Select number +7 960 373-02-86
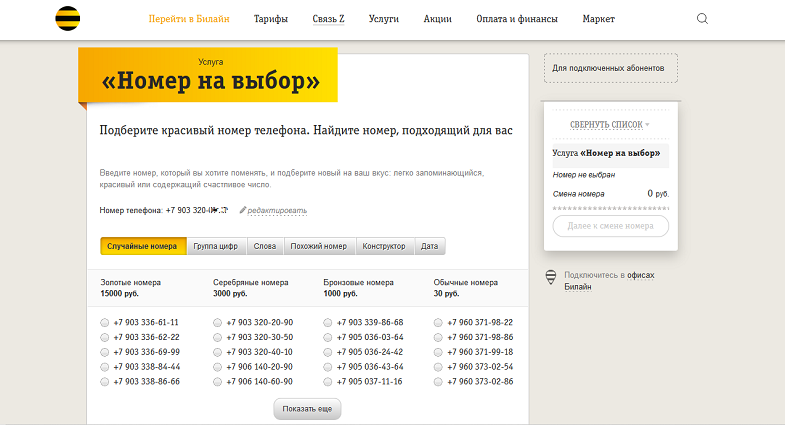 click(x=438, y=382)
